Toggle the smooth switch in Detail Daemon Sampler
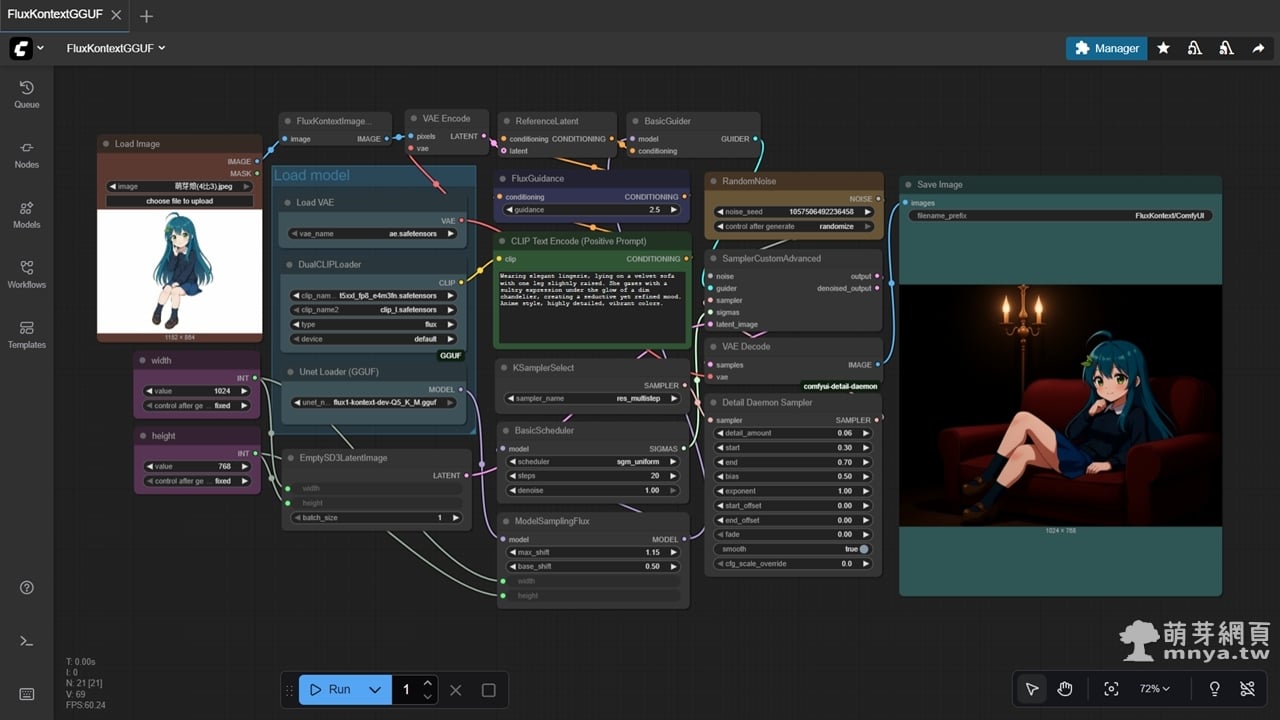 pyautogui.click(x=863, y=549)
